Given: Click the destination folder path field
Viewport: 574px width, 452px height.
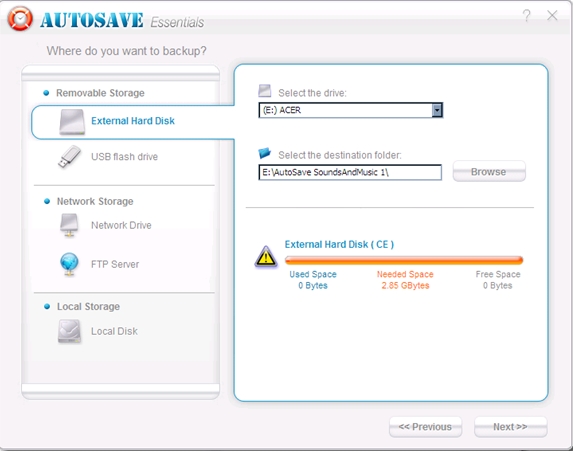Looking at the screenshot, I should 350,172.
